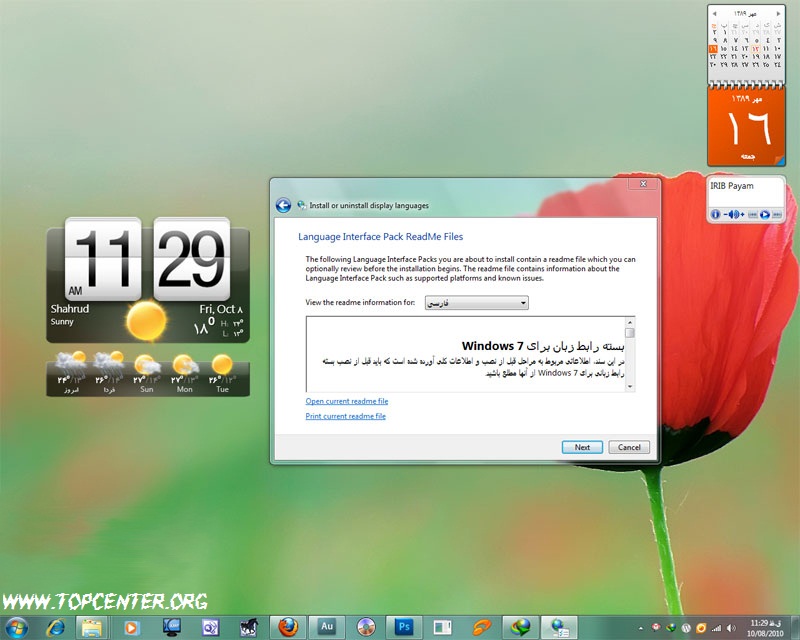
Task: Click the disc icon on the taskbar
Action: (x=366, y=627)
